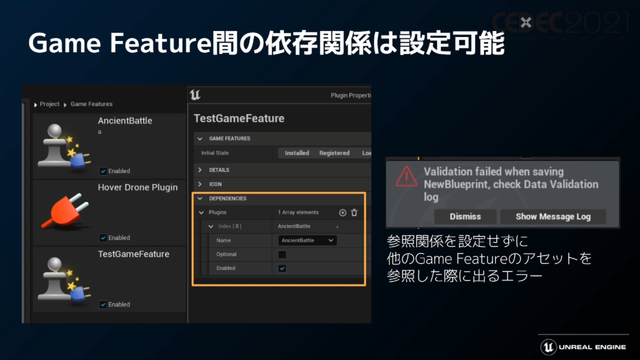Check the Optional dependency checkbox
The height and width of the screenshot is (360, 640).
282,254
